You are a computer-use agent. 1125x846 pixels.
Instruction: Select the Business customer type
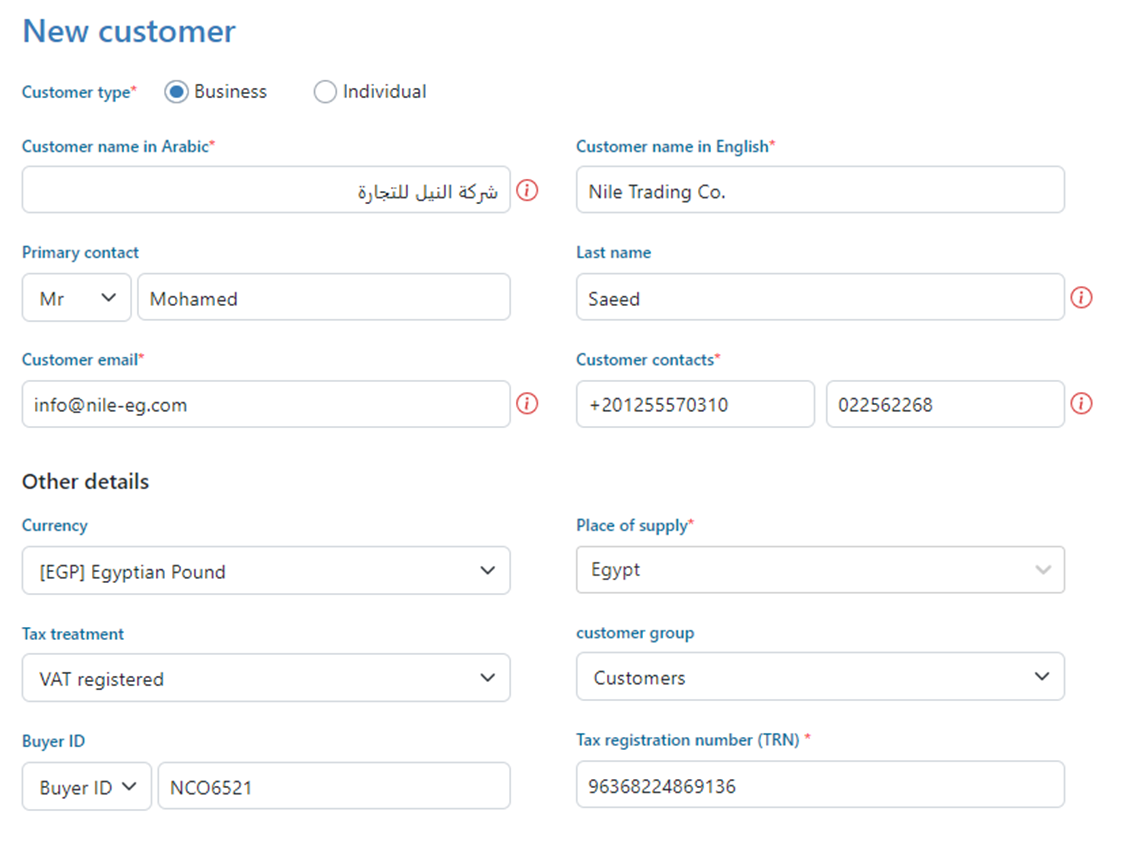177,92
